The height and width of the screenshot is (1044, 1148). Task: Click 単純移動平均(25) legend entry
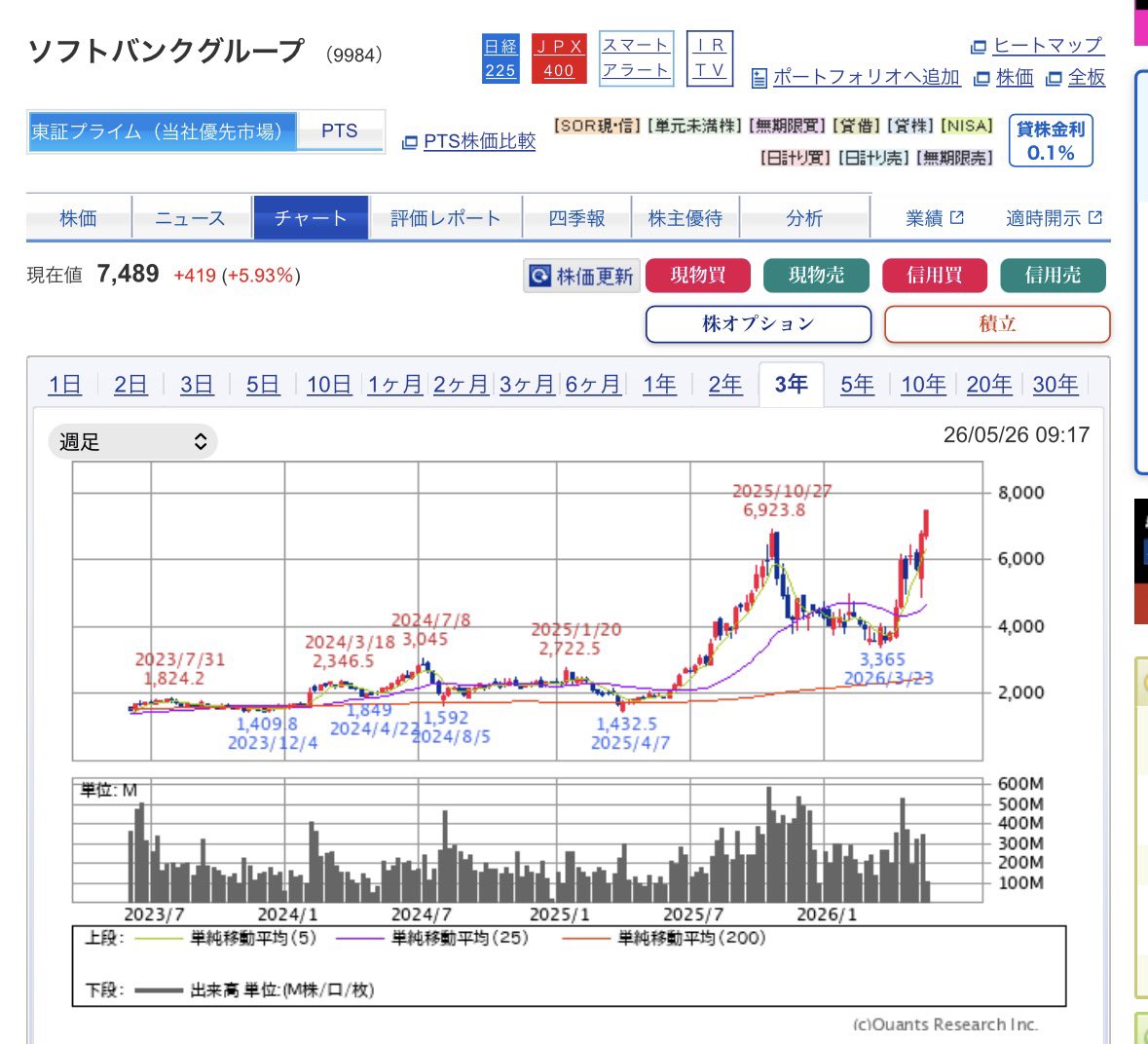click(432, 938)
